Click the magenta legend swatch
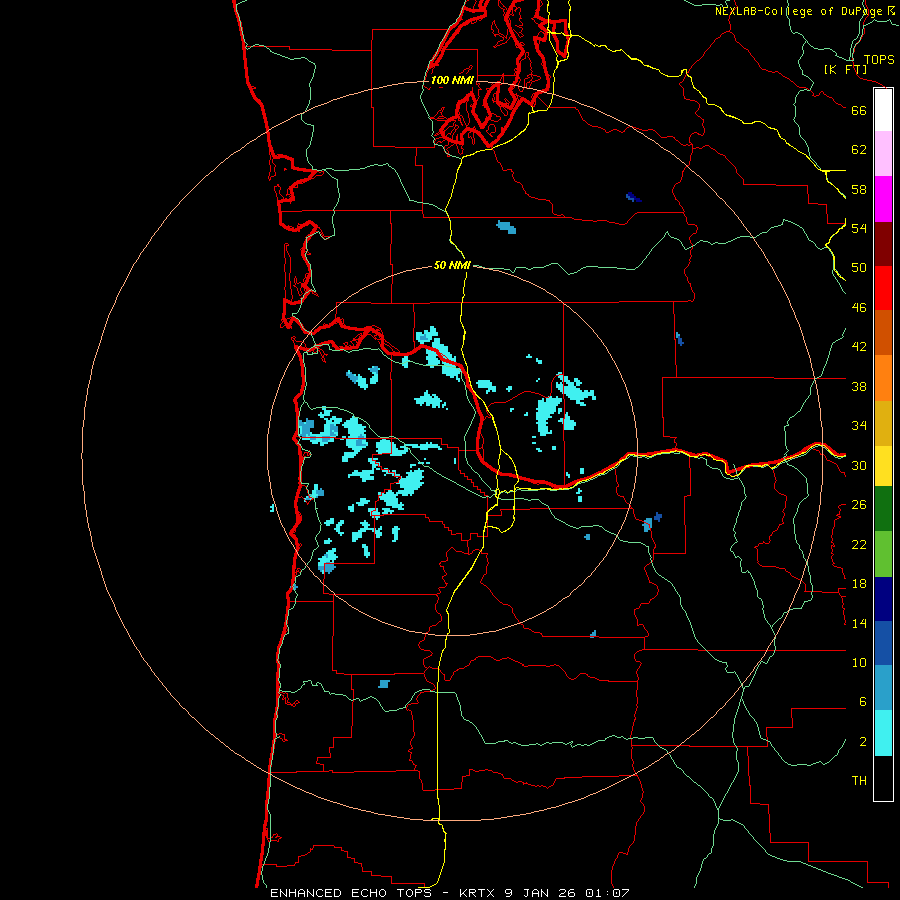Image resolution: width=900 pixels, height=900 pixels. 883,199
